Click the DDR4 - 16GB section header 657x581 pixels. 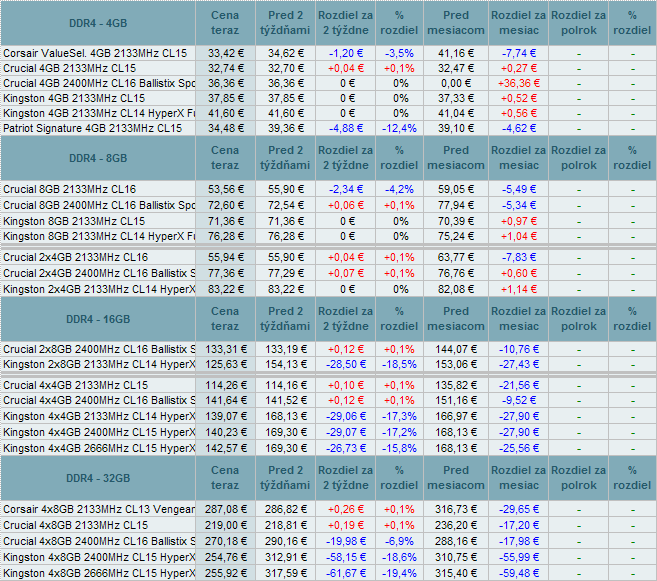(x=98, y=319)
